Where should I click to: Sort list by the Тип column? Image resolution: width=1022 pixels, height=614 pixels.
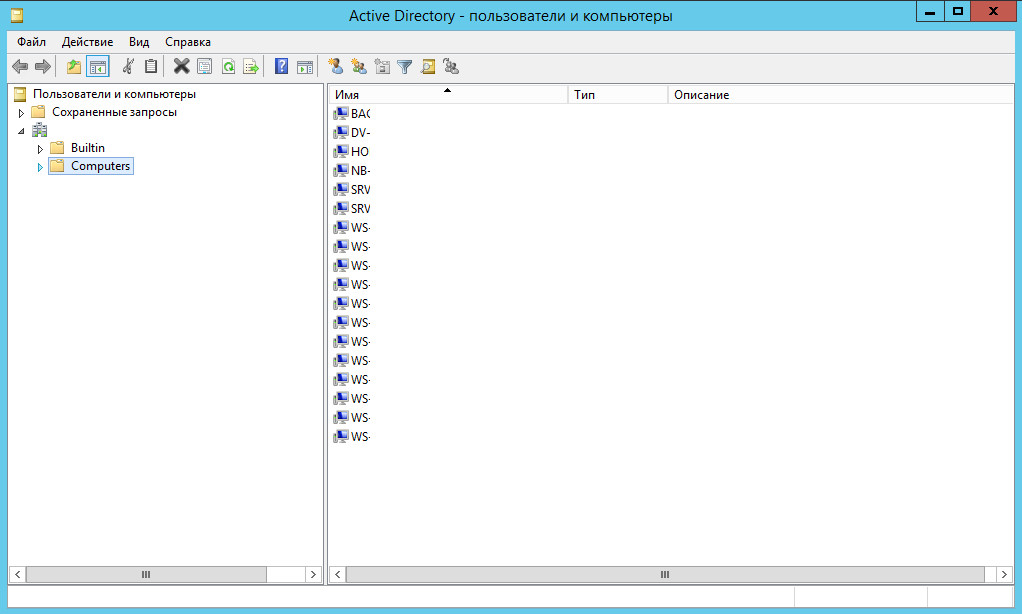pos(618,95)
